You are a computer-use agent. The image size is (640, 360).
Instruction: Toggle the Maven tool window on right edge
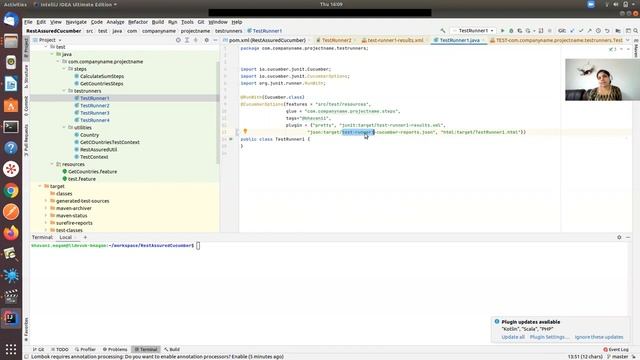click(x=636, y=48)
